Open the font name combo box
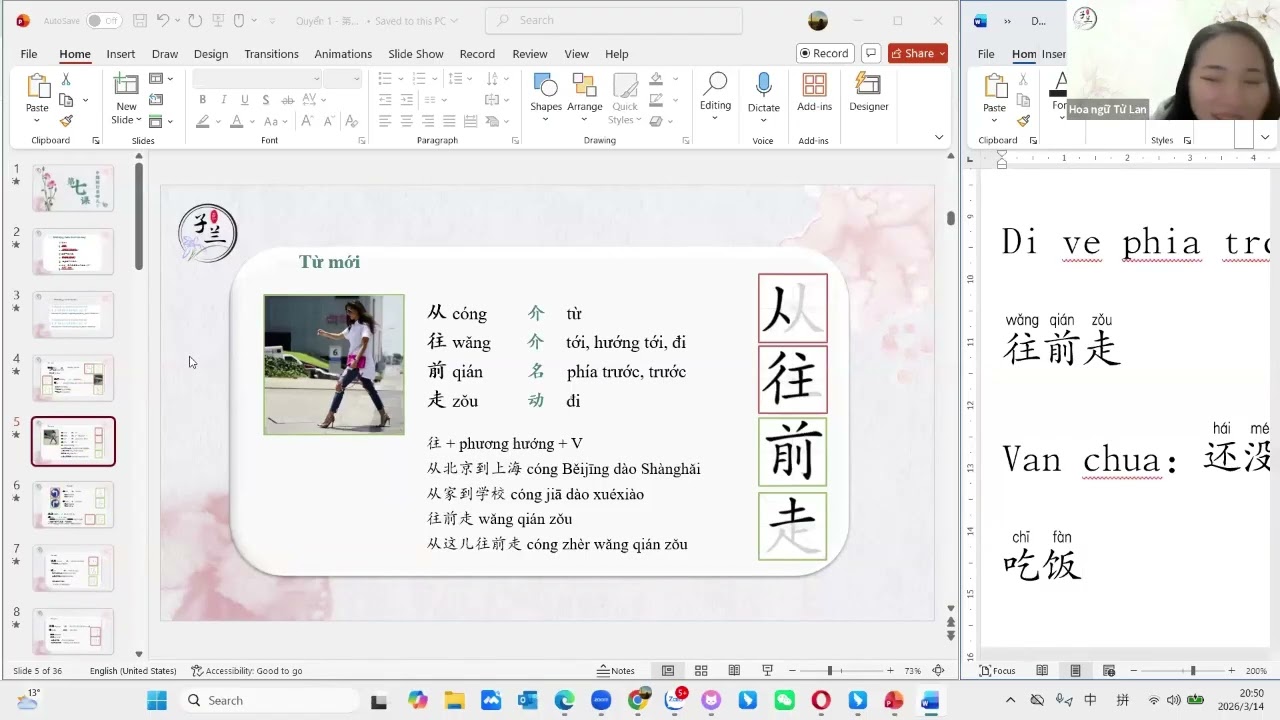This screenshot has height=720, width=1280. [257, 79]
